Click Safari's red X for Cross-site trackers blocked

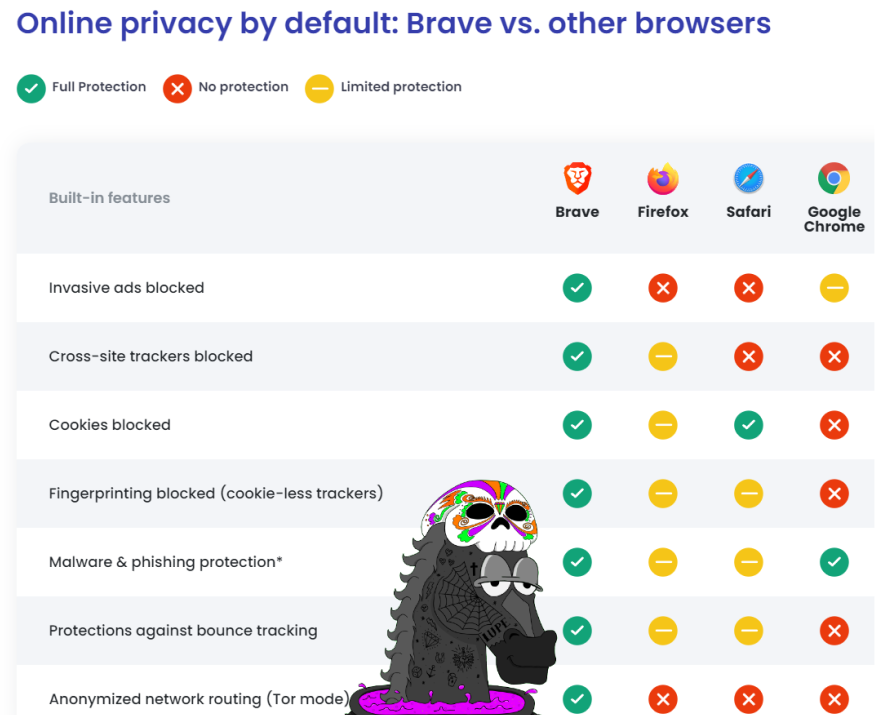(749, 356)
